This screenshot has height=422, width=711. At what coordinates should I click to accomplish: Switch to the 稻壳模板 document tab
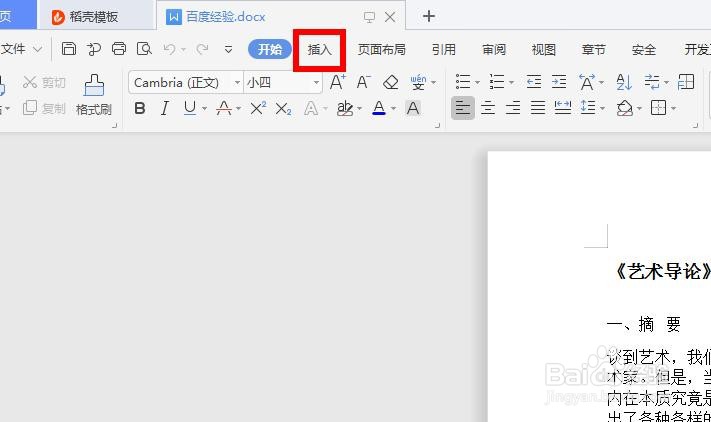(x=93, y=17)
